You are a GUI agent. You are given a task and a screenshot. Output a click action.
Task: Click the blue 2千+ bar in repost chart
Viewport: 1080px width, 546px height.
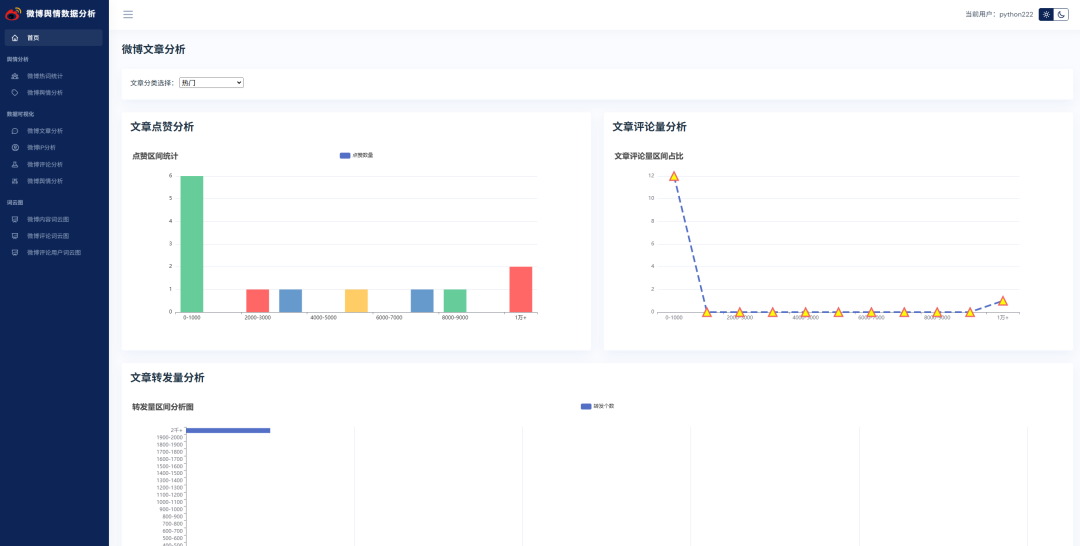228,430
